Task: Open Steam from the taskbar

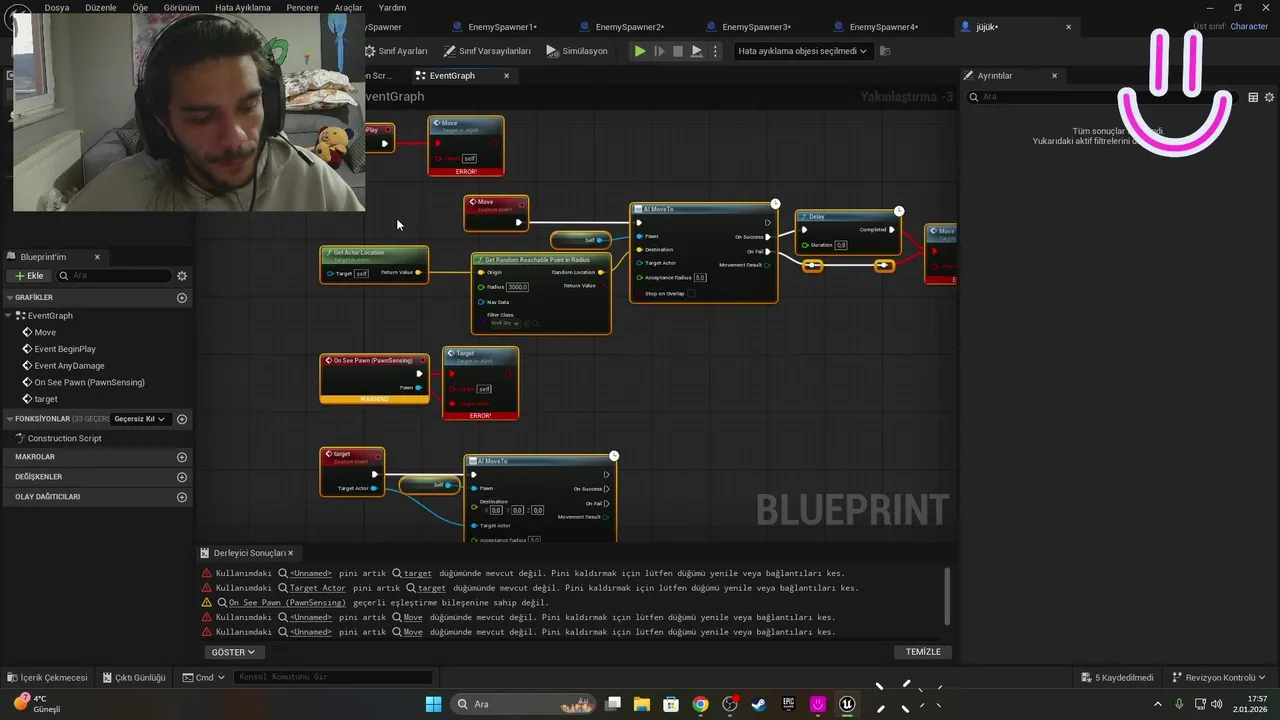Action: click(x=759, y=704)
